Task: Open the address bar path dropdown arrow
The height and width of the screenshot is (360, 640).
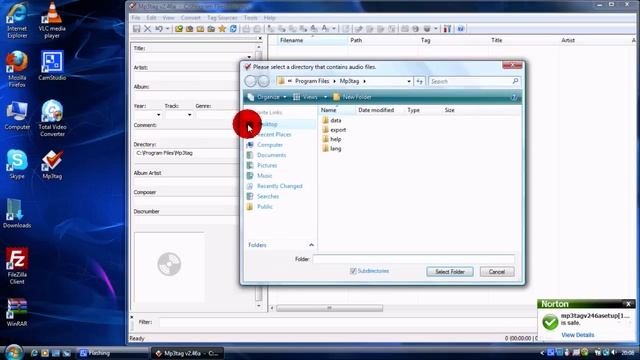Action: coord(409,81)
